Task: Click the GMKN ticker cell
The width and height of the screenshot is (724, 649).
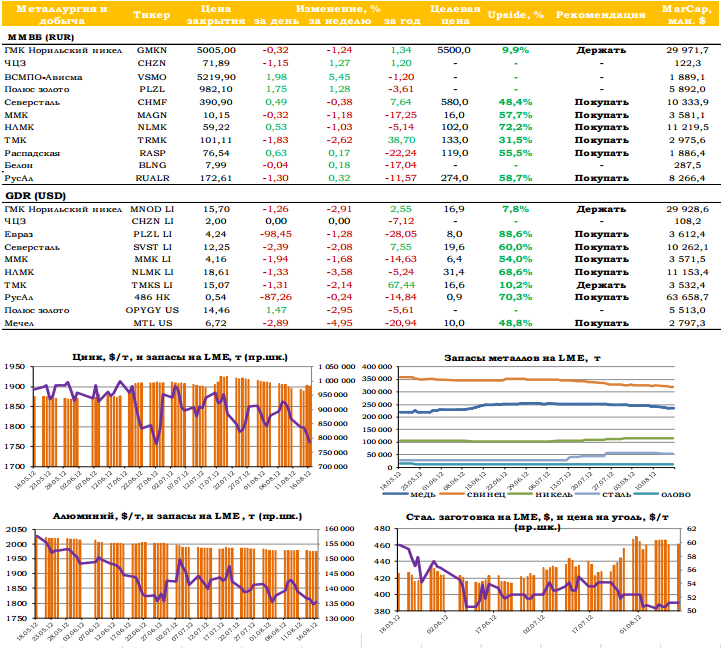Action: coord(152,50)
